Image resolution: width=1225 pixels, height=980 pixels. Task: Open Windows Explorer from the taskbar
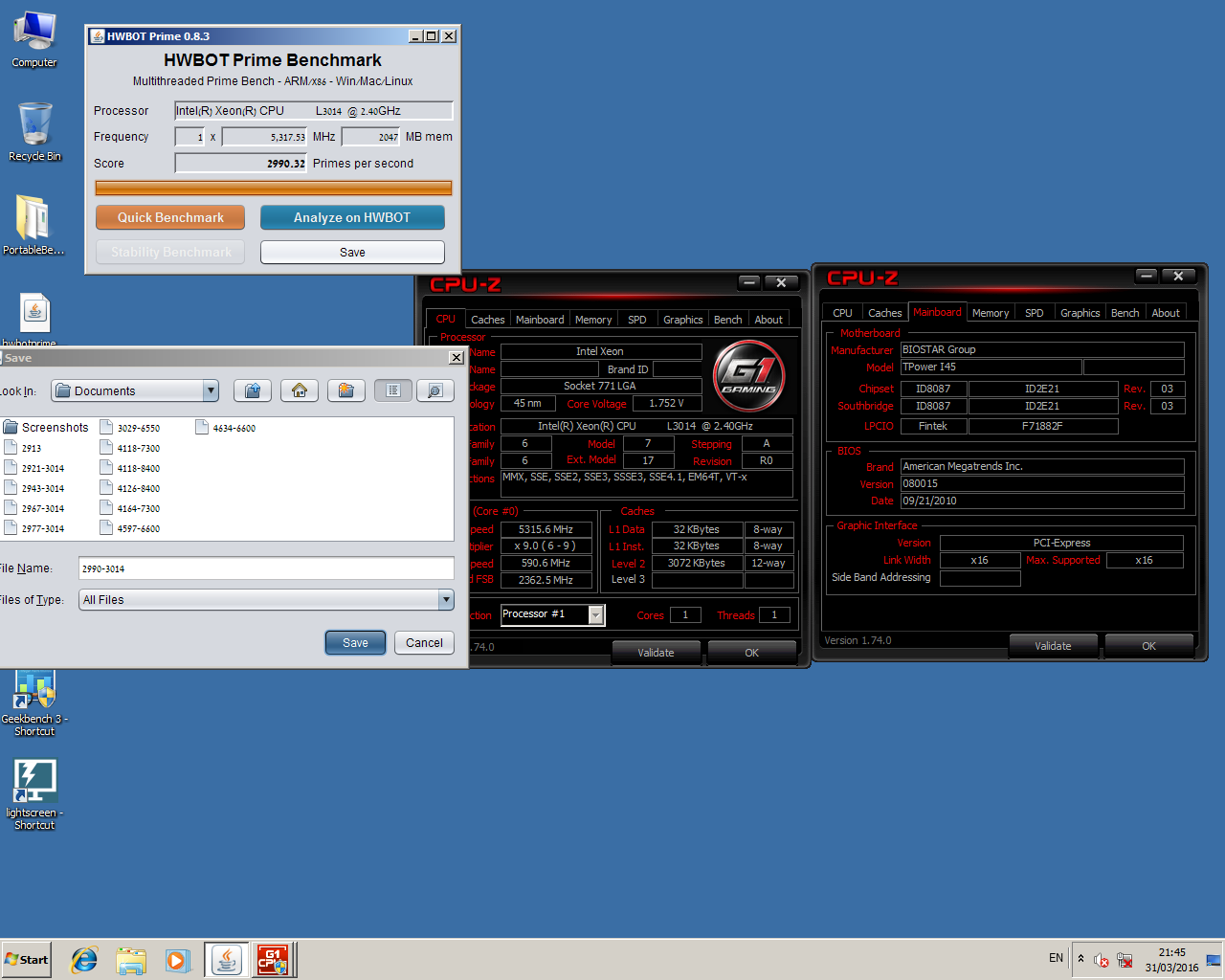coord(131,960)
